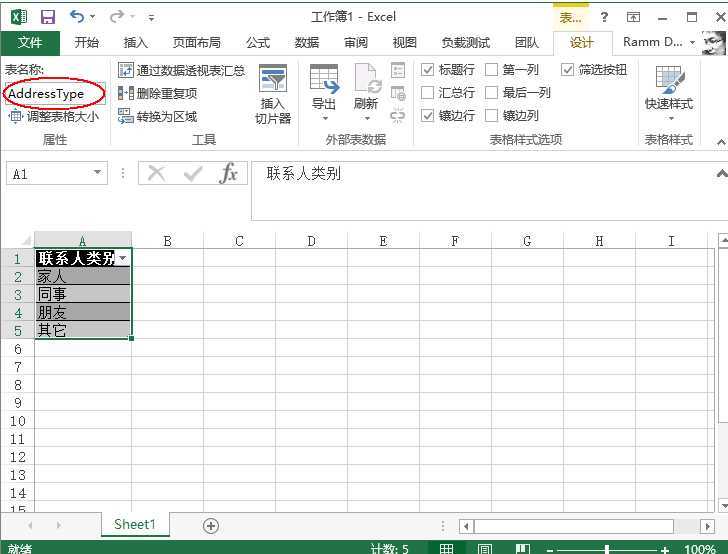Undo the last action

(76, 17)
